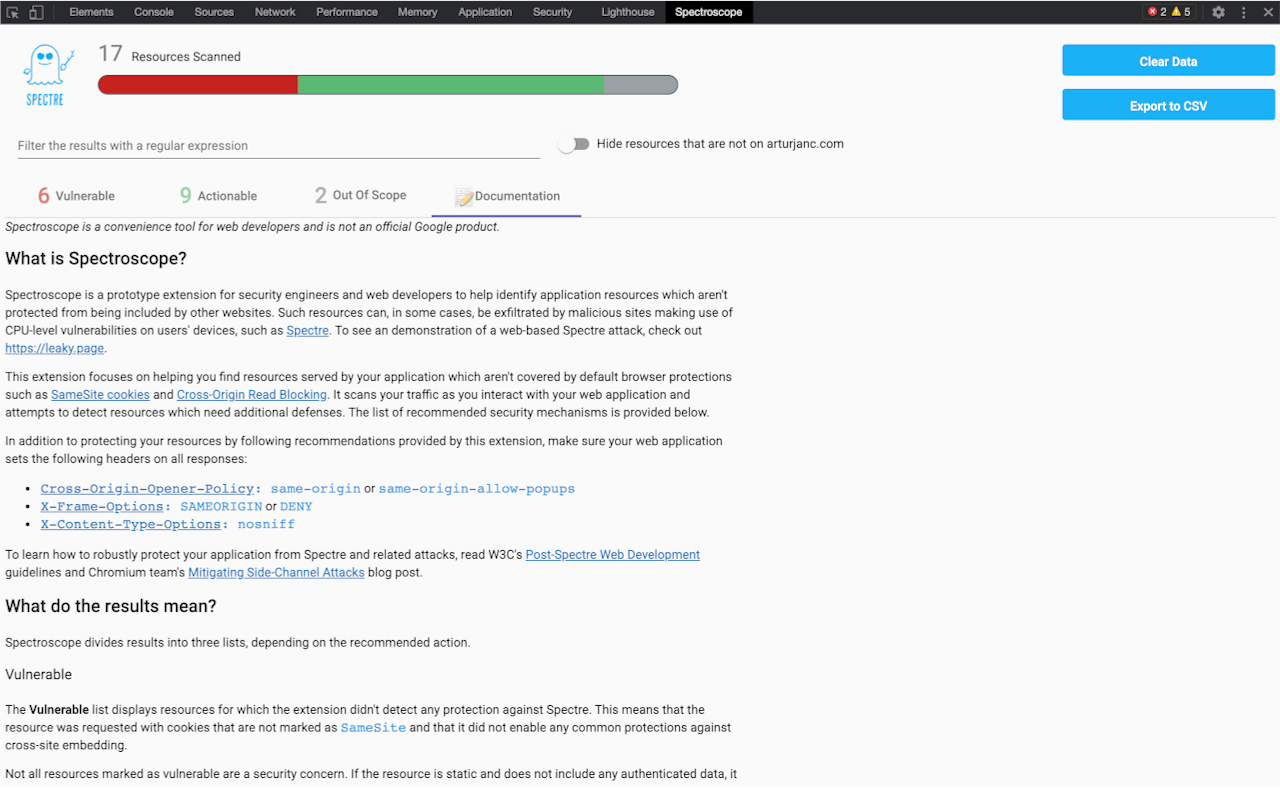
Task: Select the Memory tab
Action: pos(417,12)
